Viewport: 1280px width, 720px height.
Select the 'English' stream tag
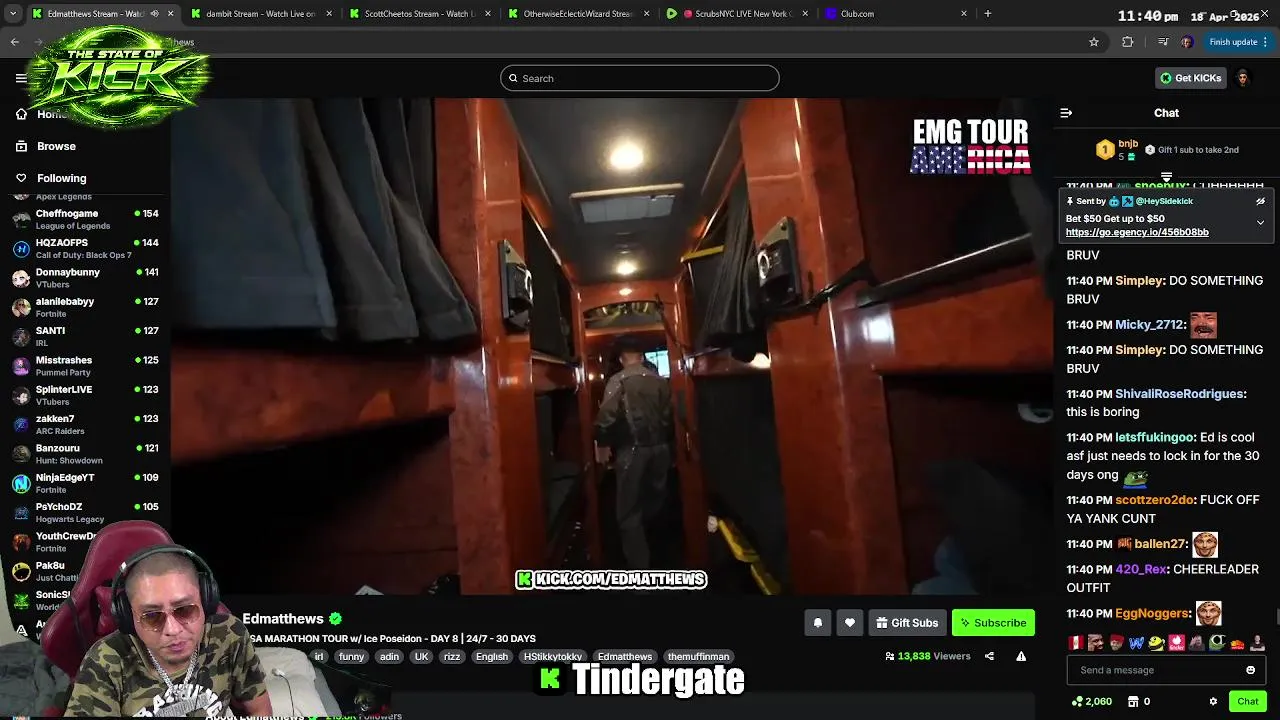point(492,657)
